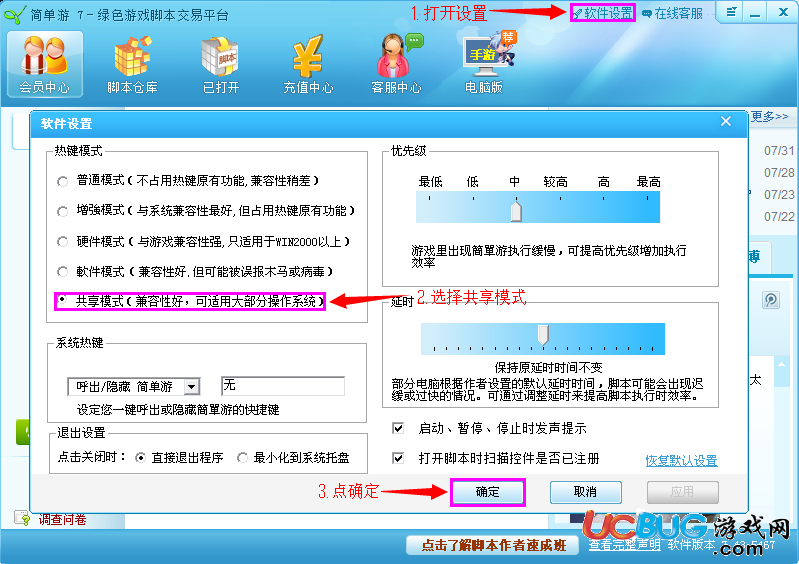Image resolution: width=799 pixels, height=564 pixels.
Task: Expand the 呼出/隐藏 简单游 dropdown
Action: click(192, 387)
